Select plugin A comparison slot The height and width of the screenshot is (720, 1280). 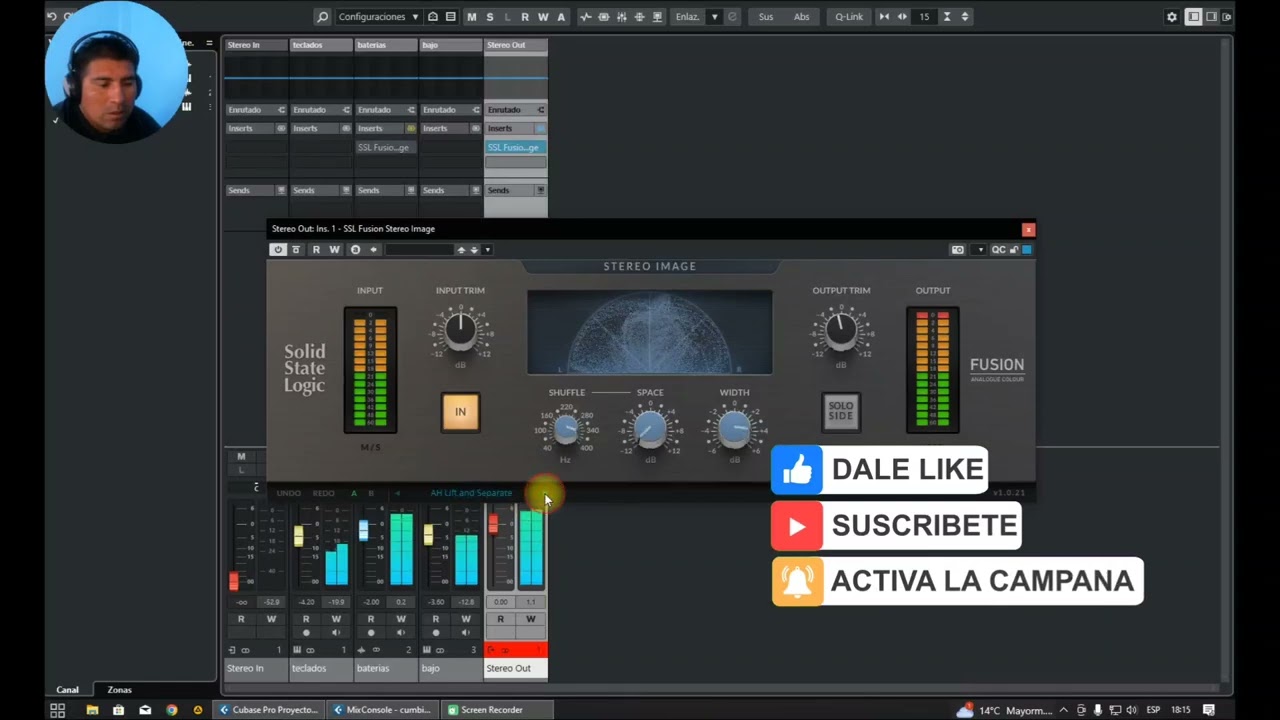354,493
